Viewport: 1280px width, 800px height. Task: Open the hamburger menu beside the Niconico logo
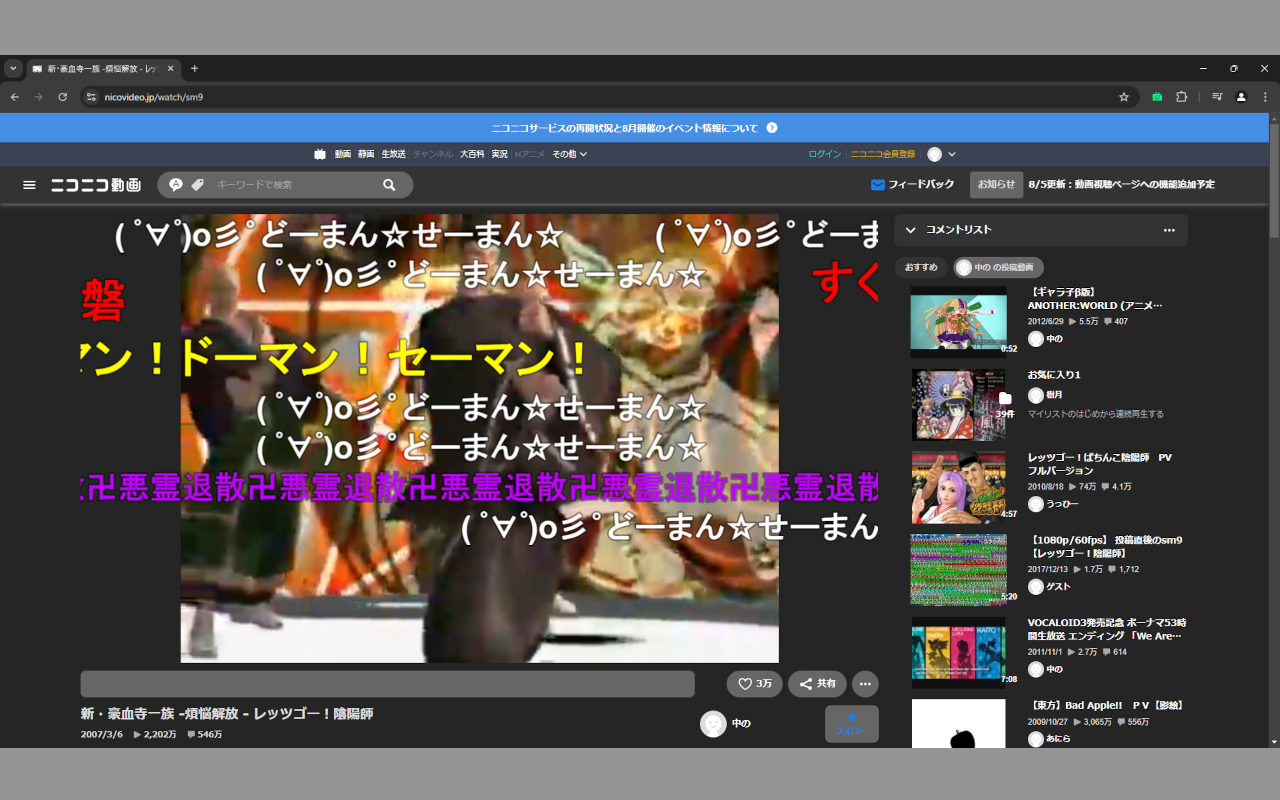coord(29,185)
